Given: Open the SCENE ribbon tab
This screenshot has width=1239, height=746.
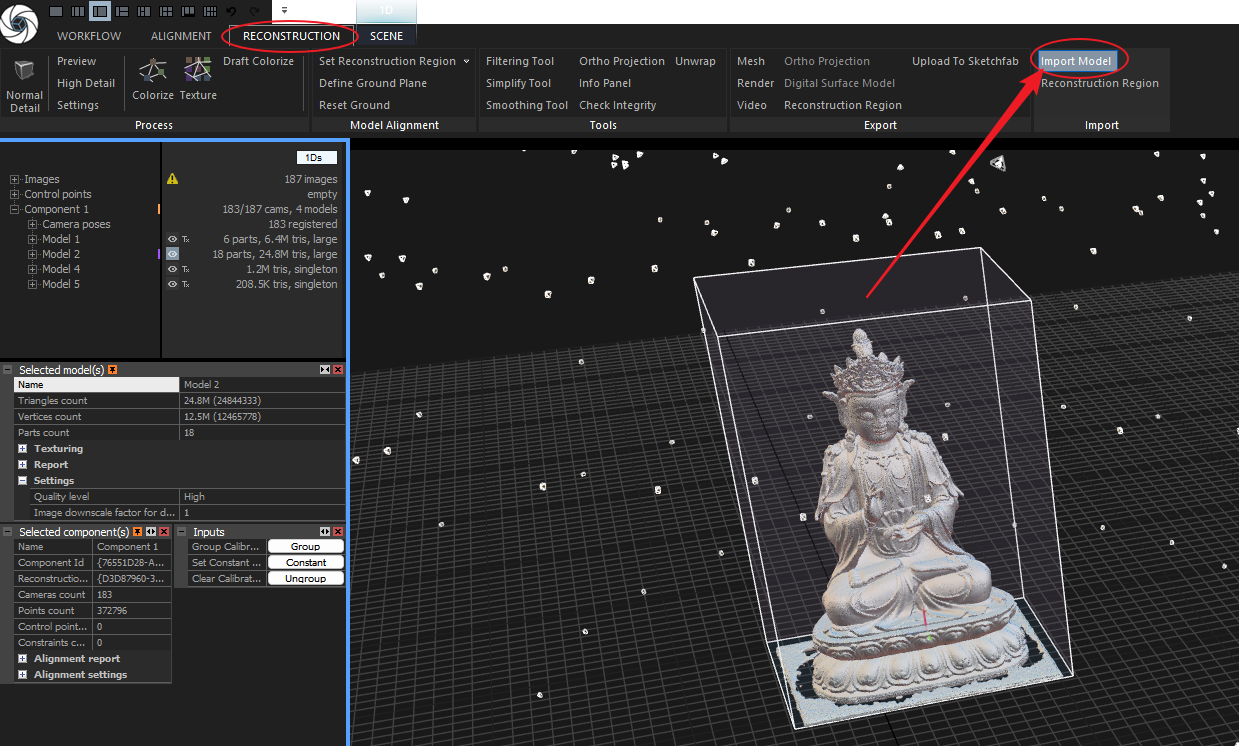Looking at the screenshot, I should pos(386,36).
